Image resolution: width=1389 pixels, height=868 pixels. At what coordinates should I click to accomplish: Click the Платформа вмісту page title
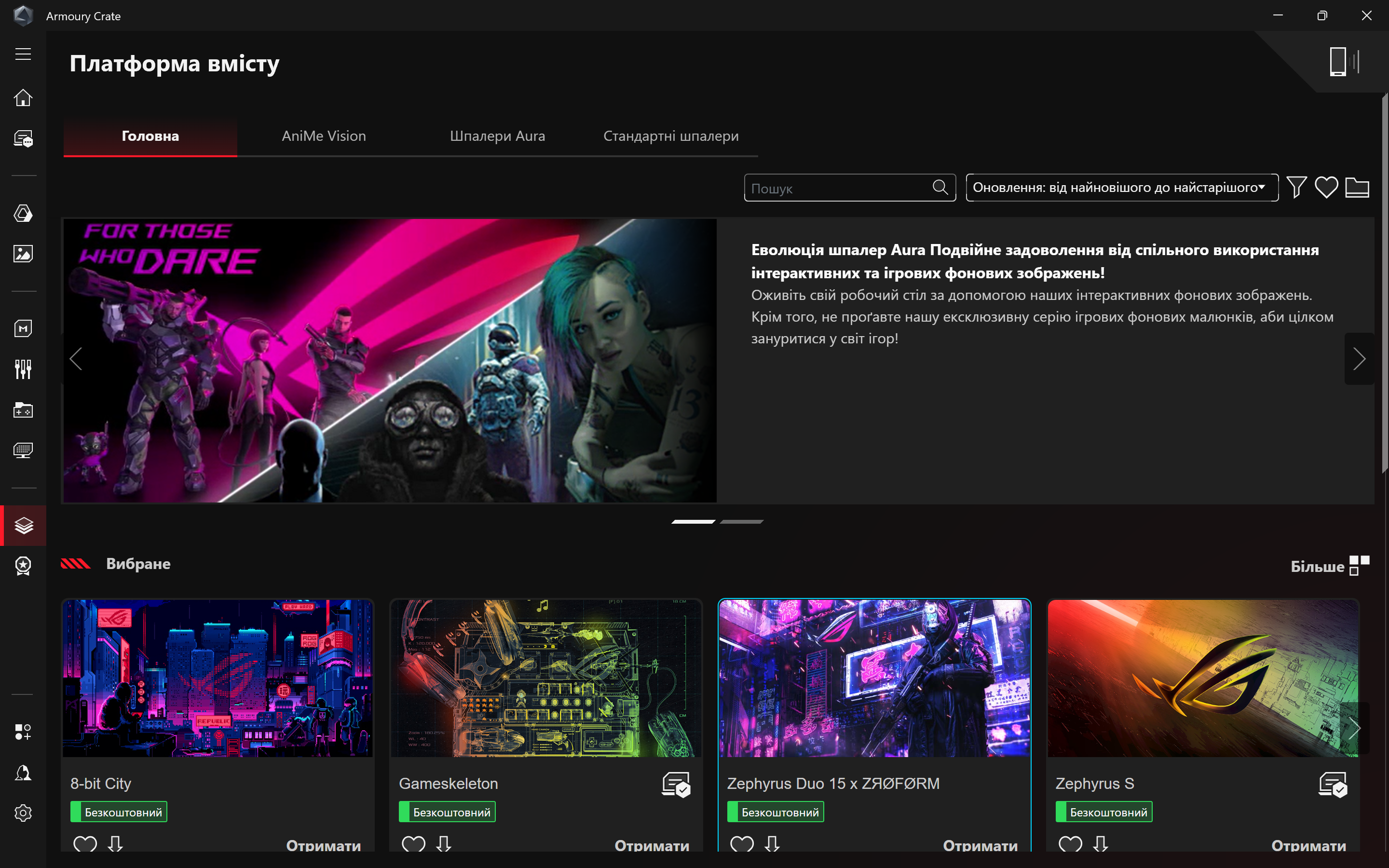pyautogui.click(x=175, y=64)
